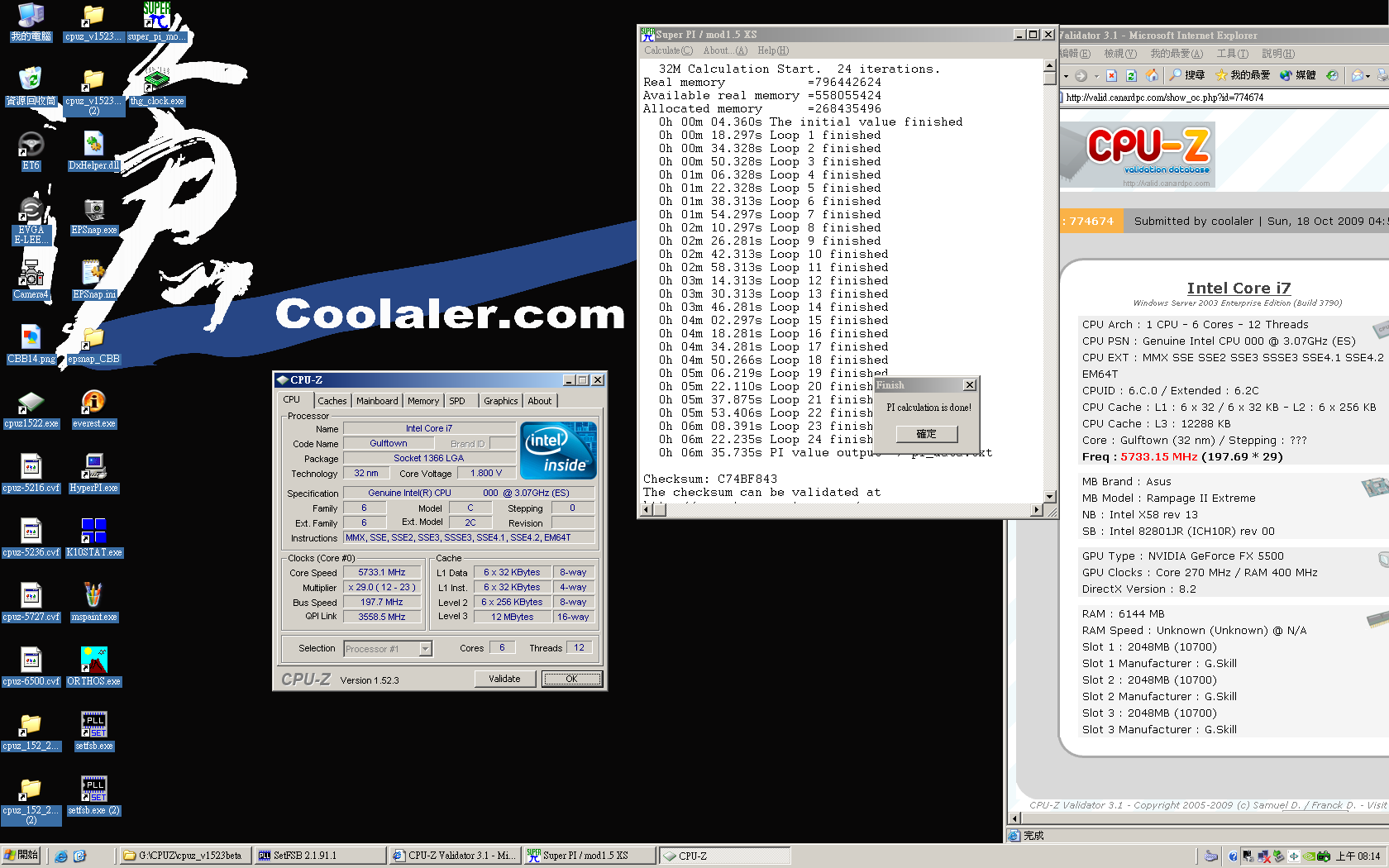Viewport: 1389px width, 868px height.
Task: Select the CBB14.png image file icon
Action: coord(31,344)
